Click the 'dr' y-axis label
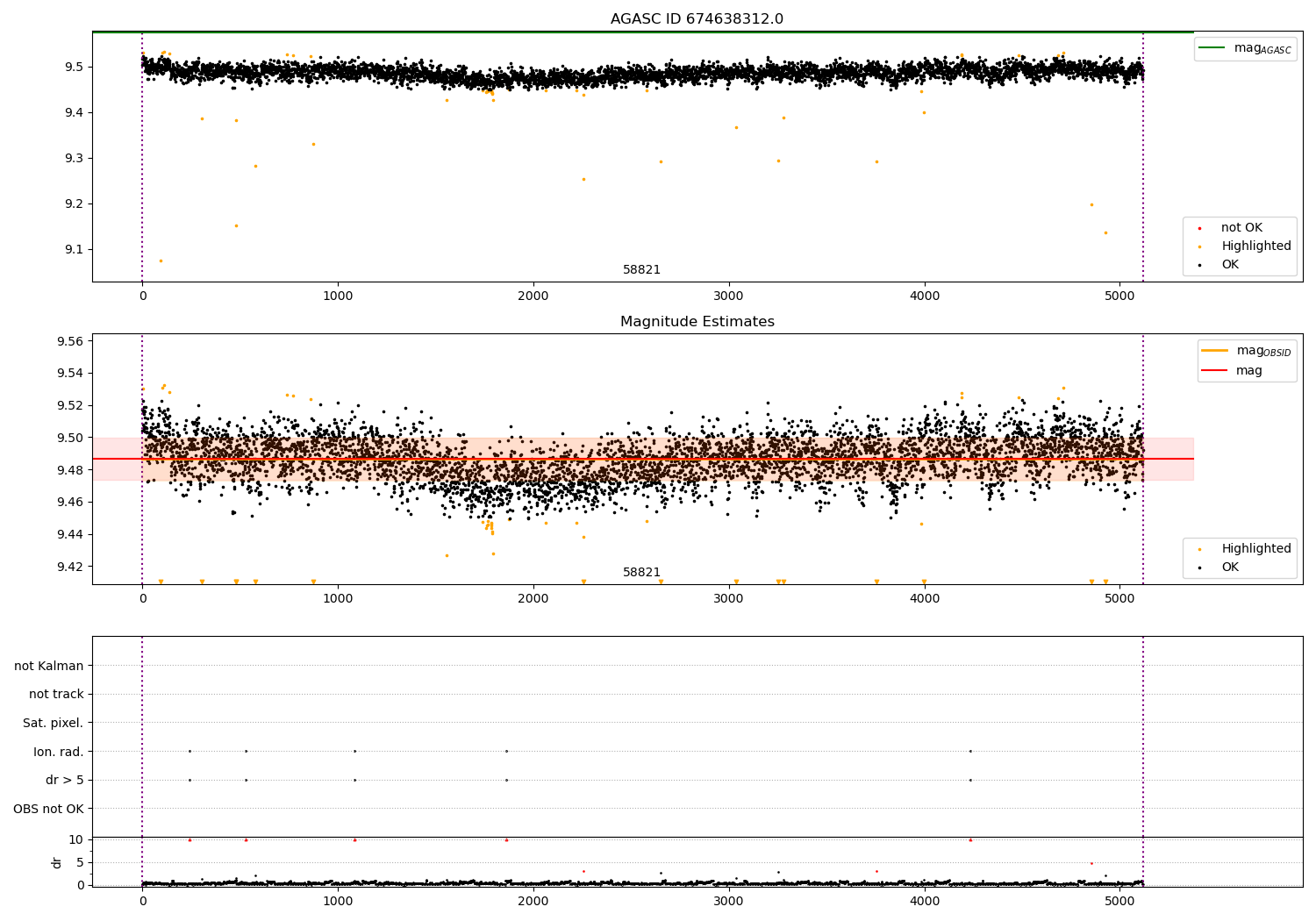The height and width of the screenshot is (921, 1316). click(x=57, y=862)
